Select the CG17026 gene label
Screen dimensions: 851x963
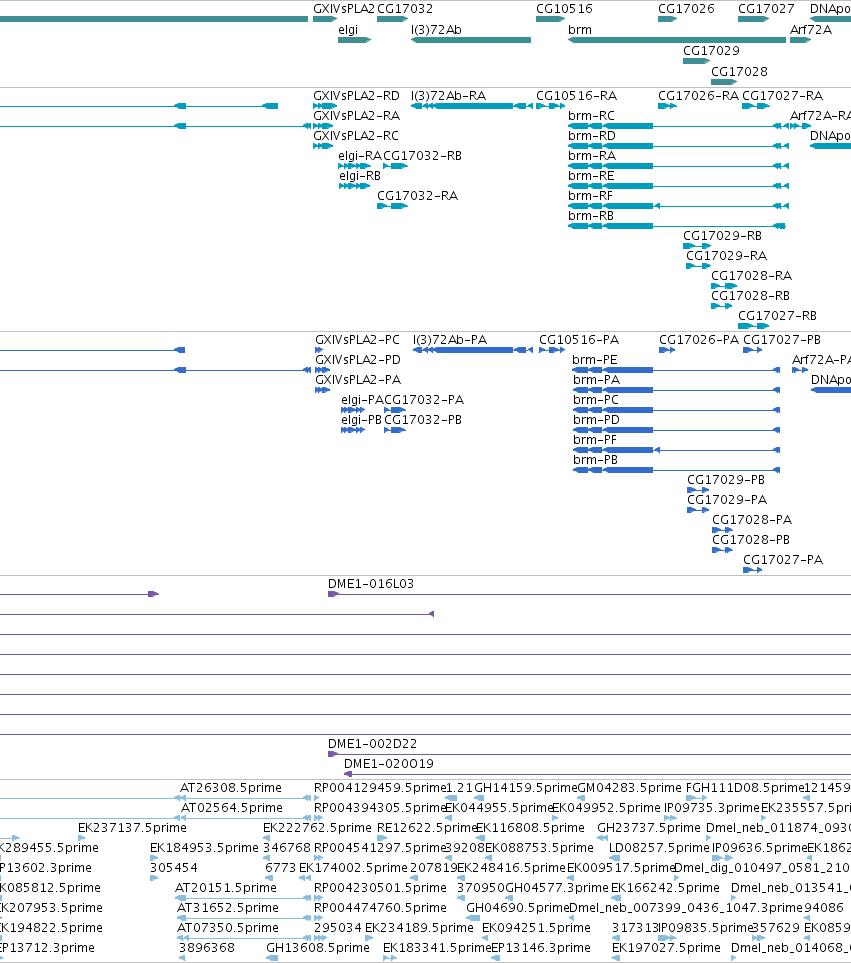tap(686, 9)
